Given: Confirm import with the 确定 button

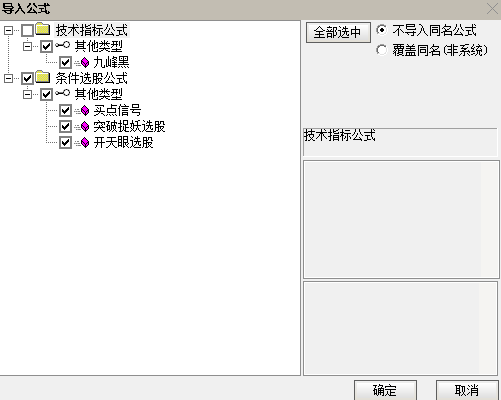Looking at the screenshot, I should (x=385, y=390).
